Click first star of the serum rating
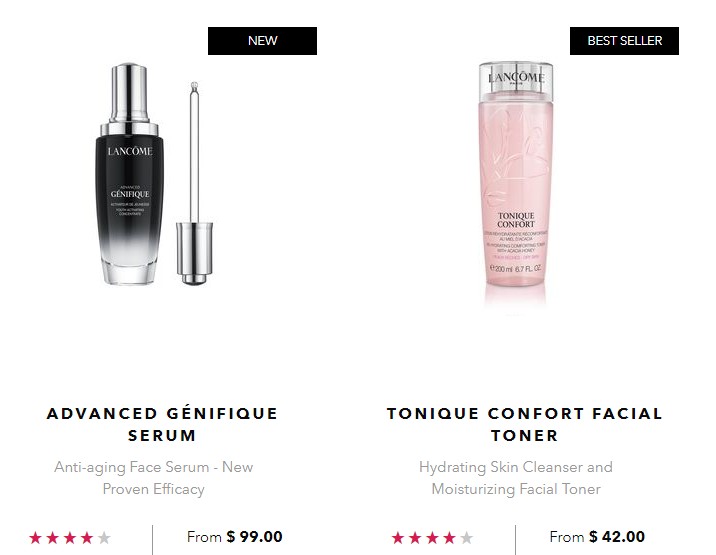Screen dimensions: 716x555 (36, 538)
